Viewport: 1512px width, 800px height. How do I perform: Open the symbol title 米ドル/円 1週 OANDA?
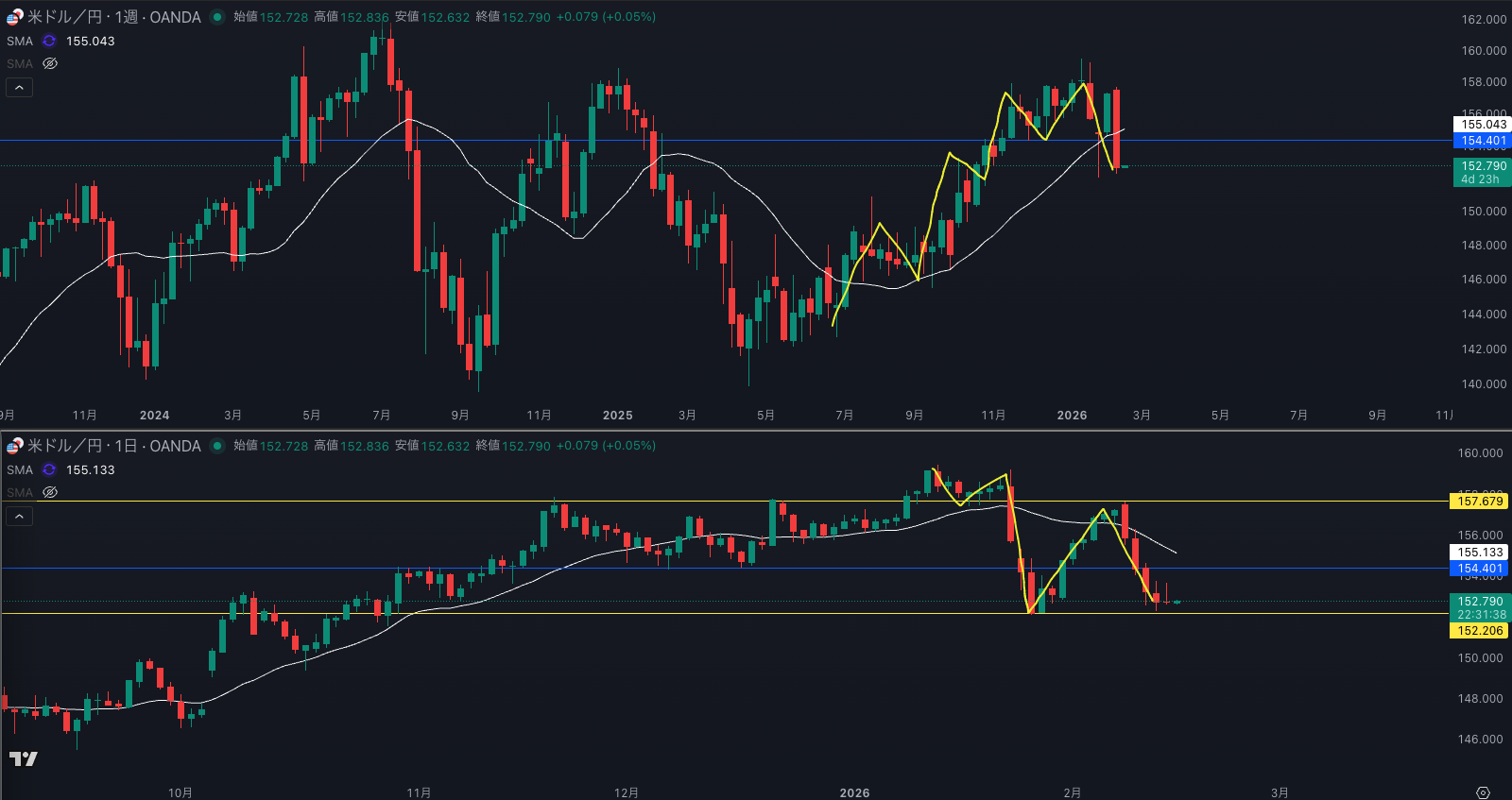tap(113, 17)
